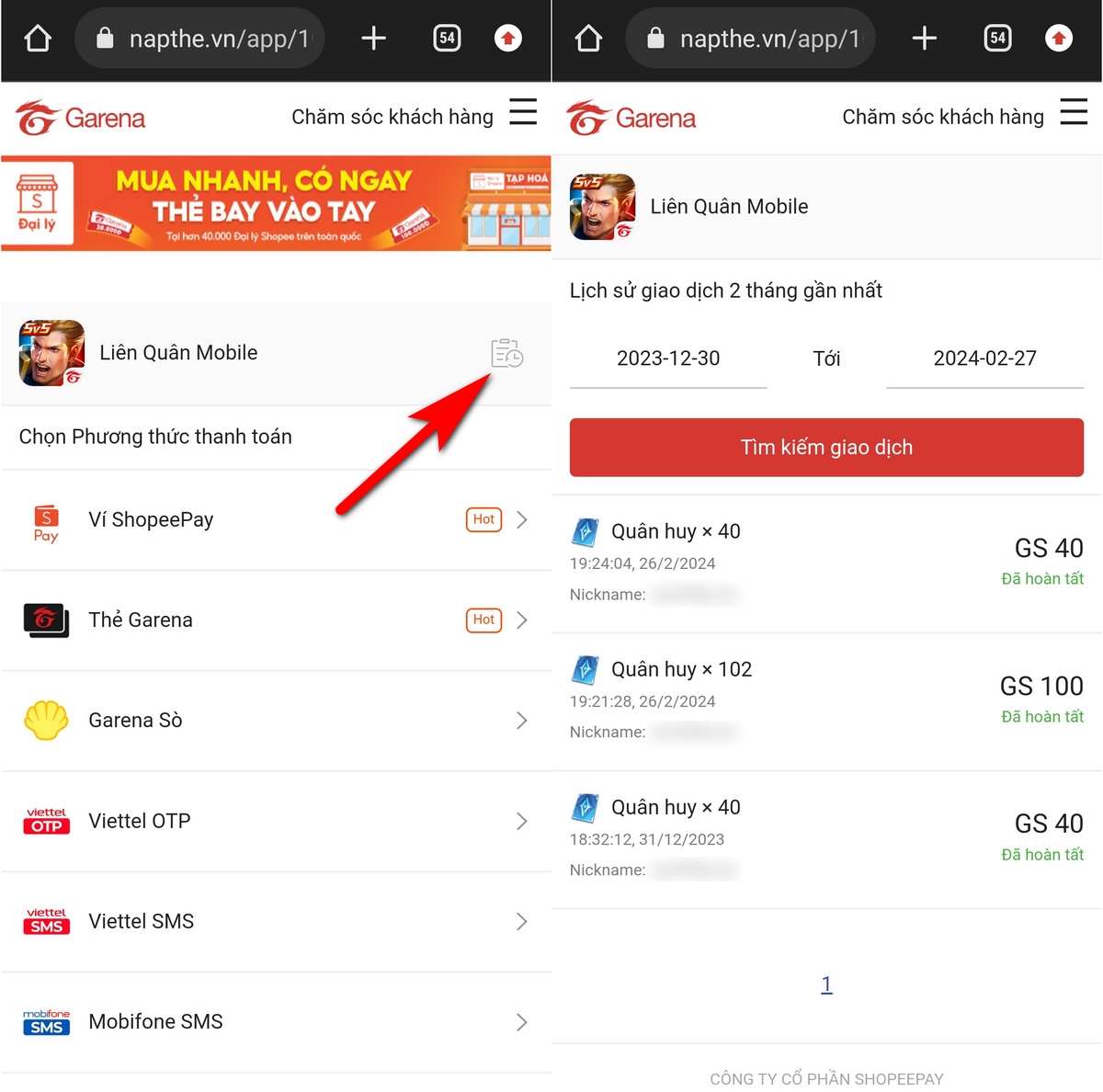Click the Thẻ Garena card icon
This screenshot has height=1092, width=1103.
point(46,620)
